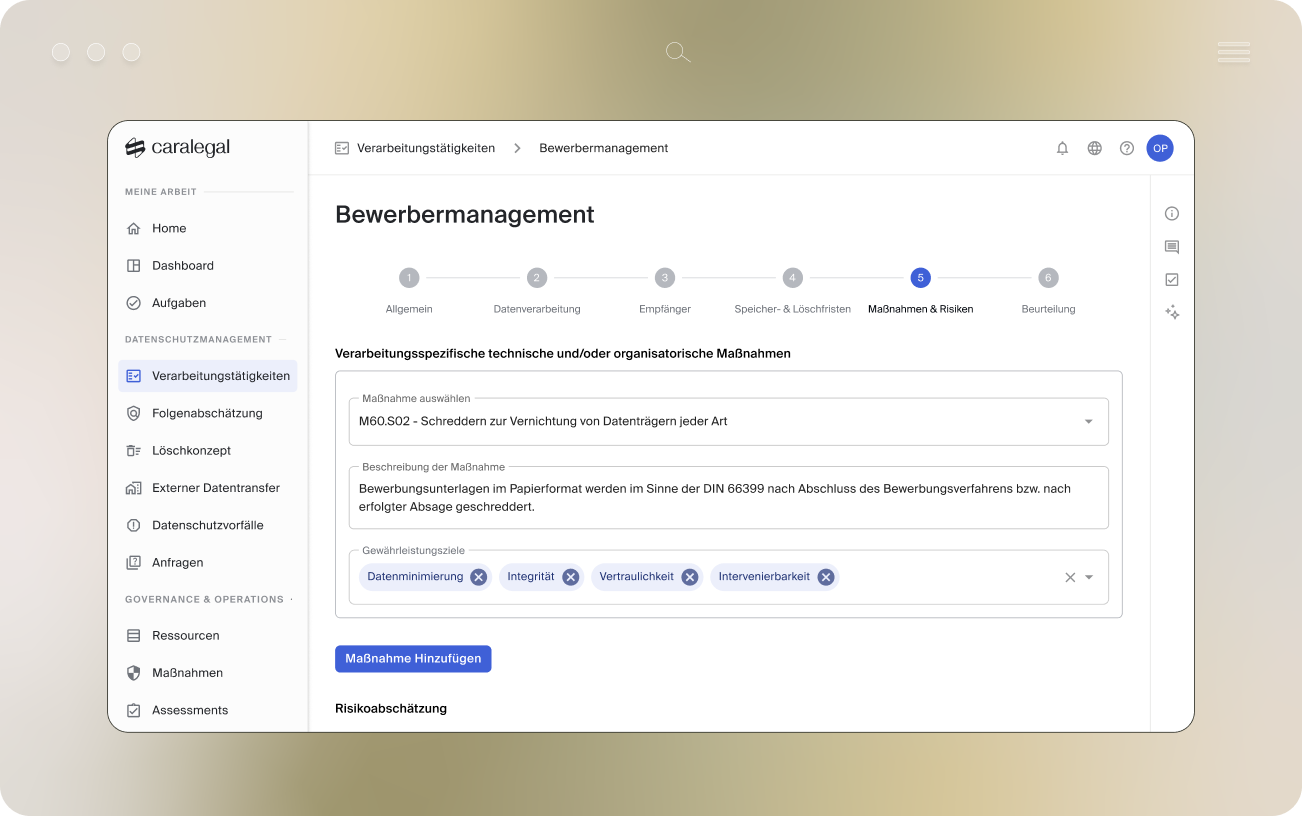
Task: Clear all Gewährleistungsziele with the X
Action: [1071, 577]
